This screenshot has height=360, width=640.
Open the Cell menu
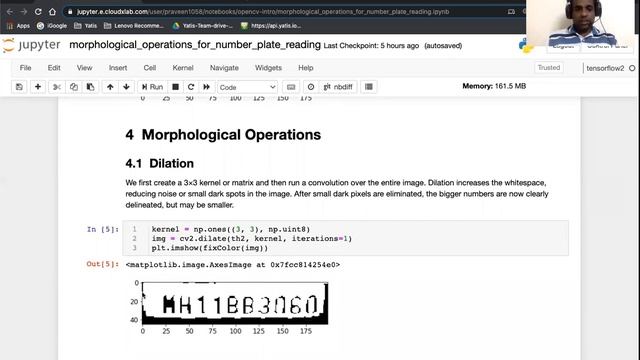[150, 68]
